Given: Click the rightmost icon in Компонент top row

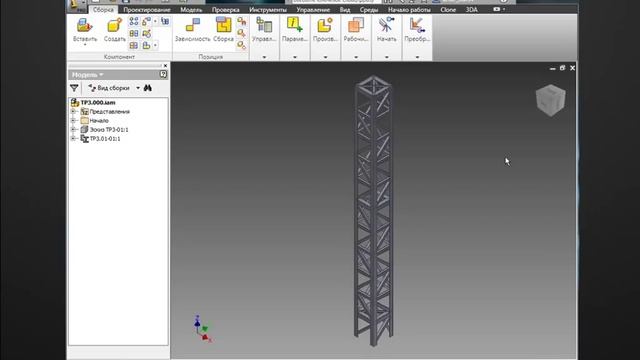Looking at the screenshot, I should (x=165, y=21).
